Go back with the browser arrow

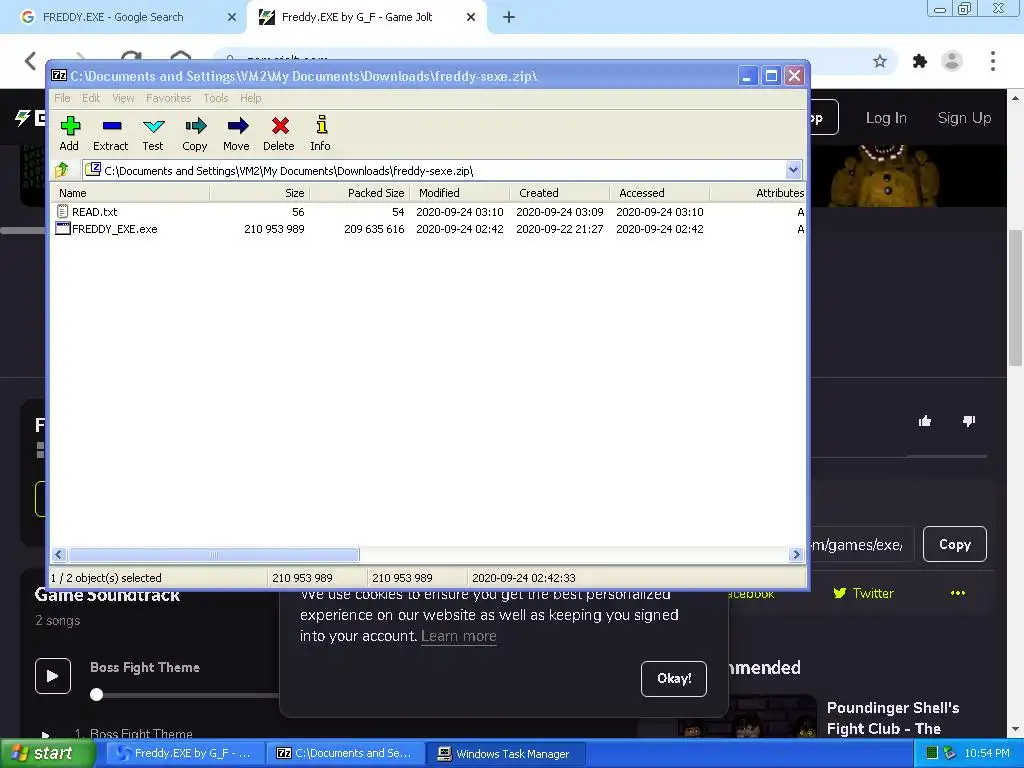click(31, 61)
